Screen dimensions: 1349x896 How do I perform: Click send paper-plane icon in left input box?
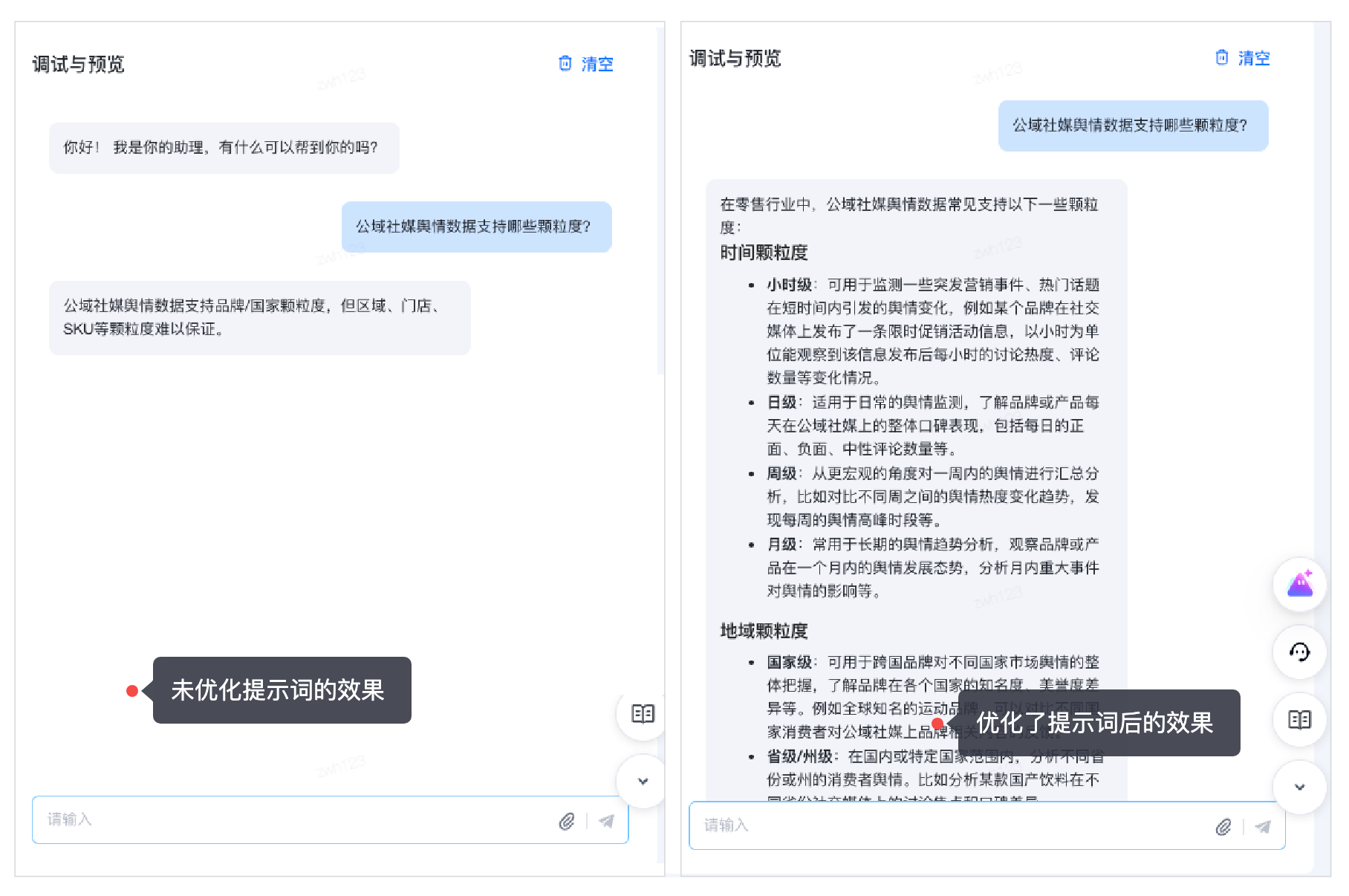coord(607,821)
